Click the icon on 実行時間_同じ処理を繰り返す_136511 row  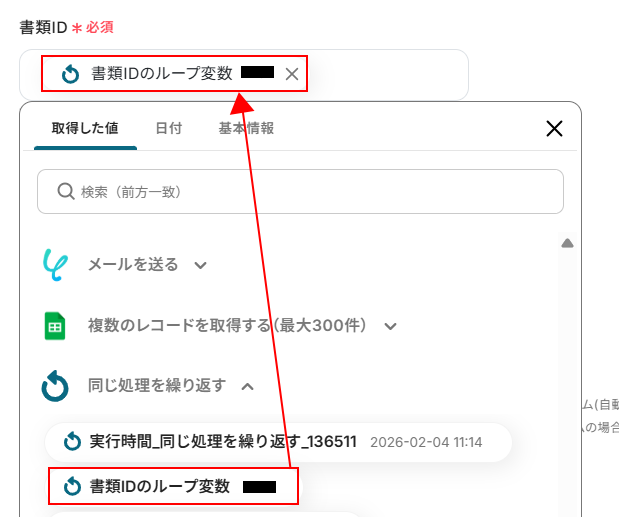[x=72, y=441]
